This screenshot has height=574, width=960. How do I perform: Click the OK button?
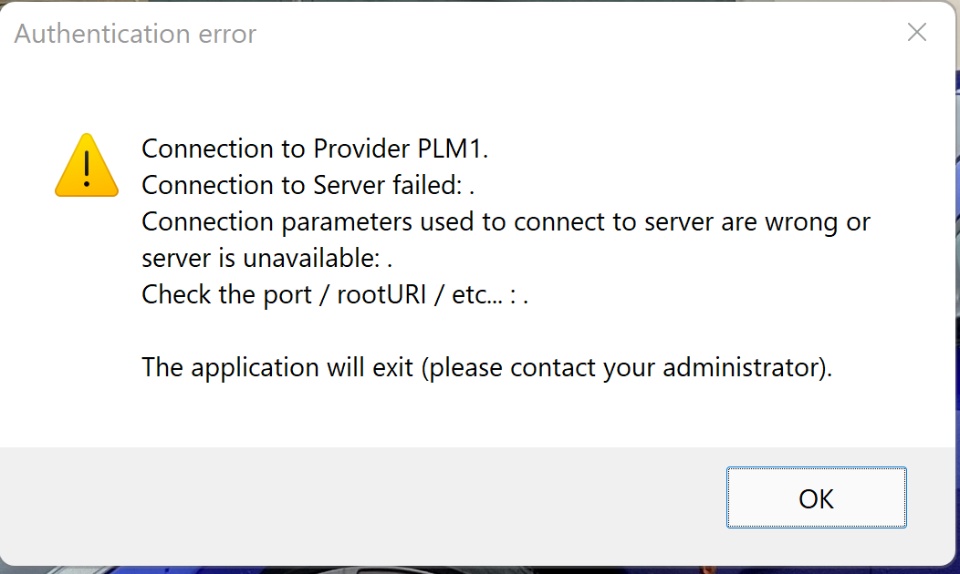point(816,498)
